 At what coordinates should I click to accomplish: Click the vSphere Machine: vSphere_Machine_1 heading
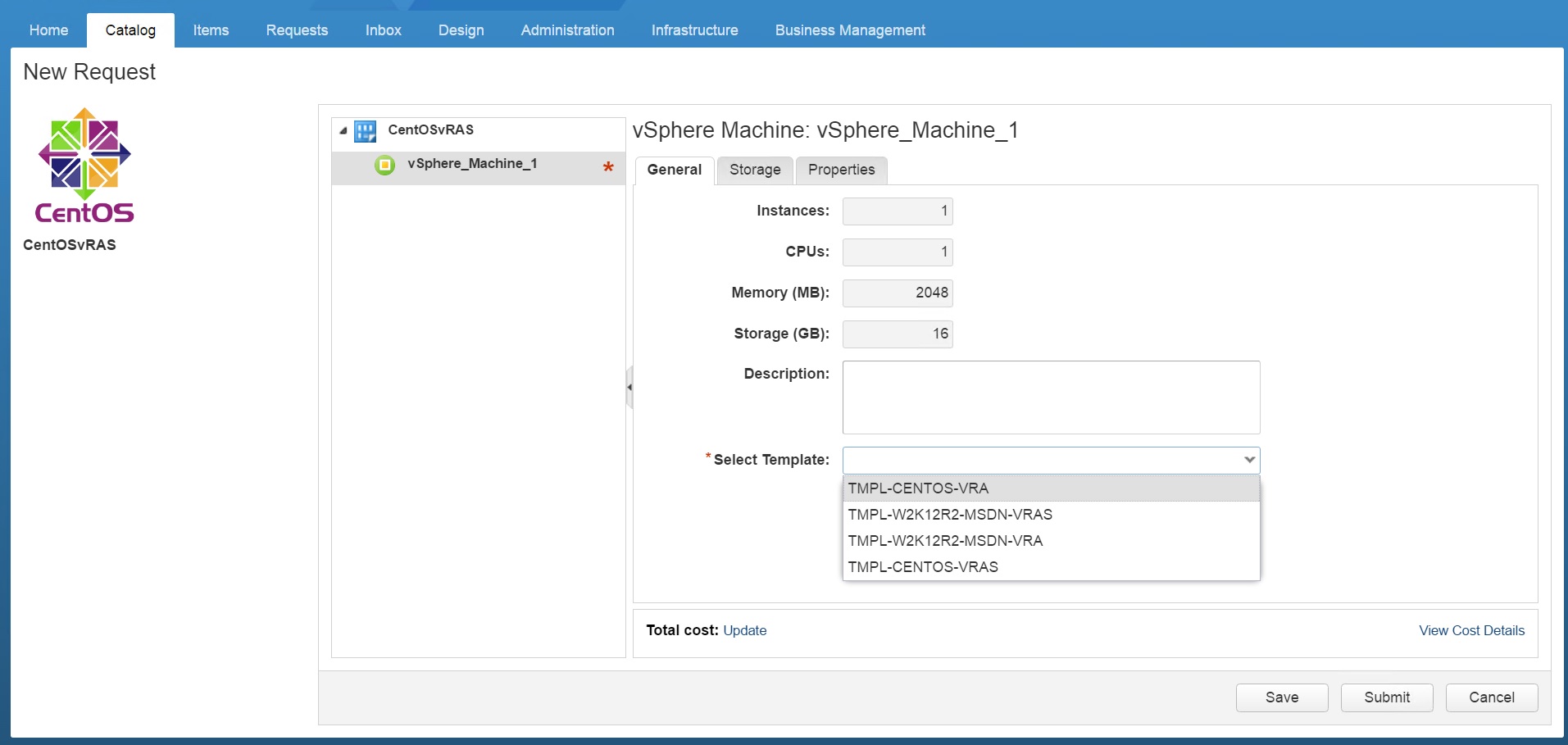coord(825,130)
